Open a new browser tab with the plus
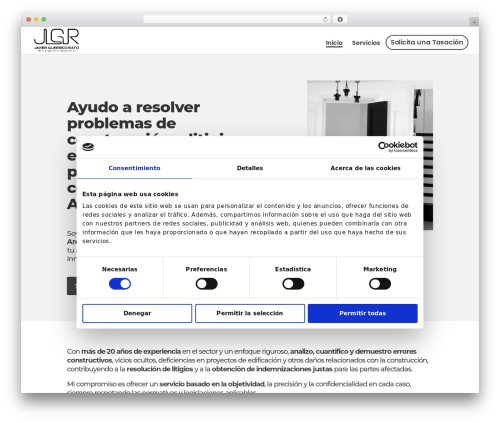Screen dimensions: 500x423 tap(474, 22)
